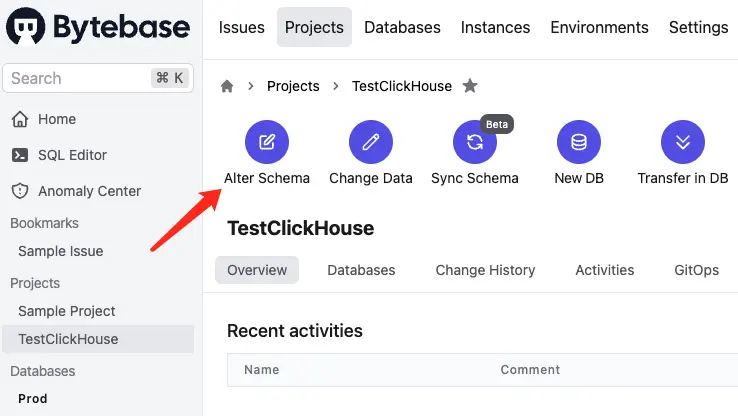Click the New DB database icon
738x416 pixels.
579,142
